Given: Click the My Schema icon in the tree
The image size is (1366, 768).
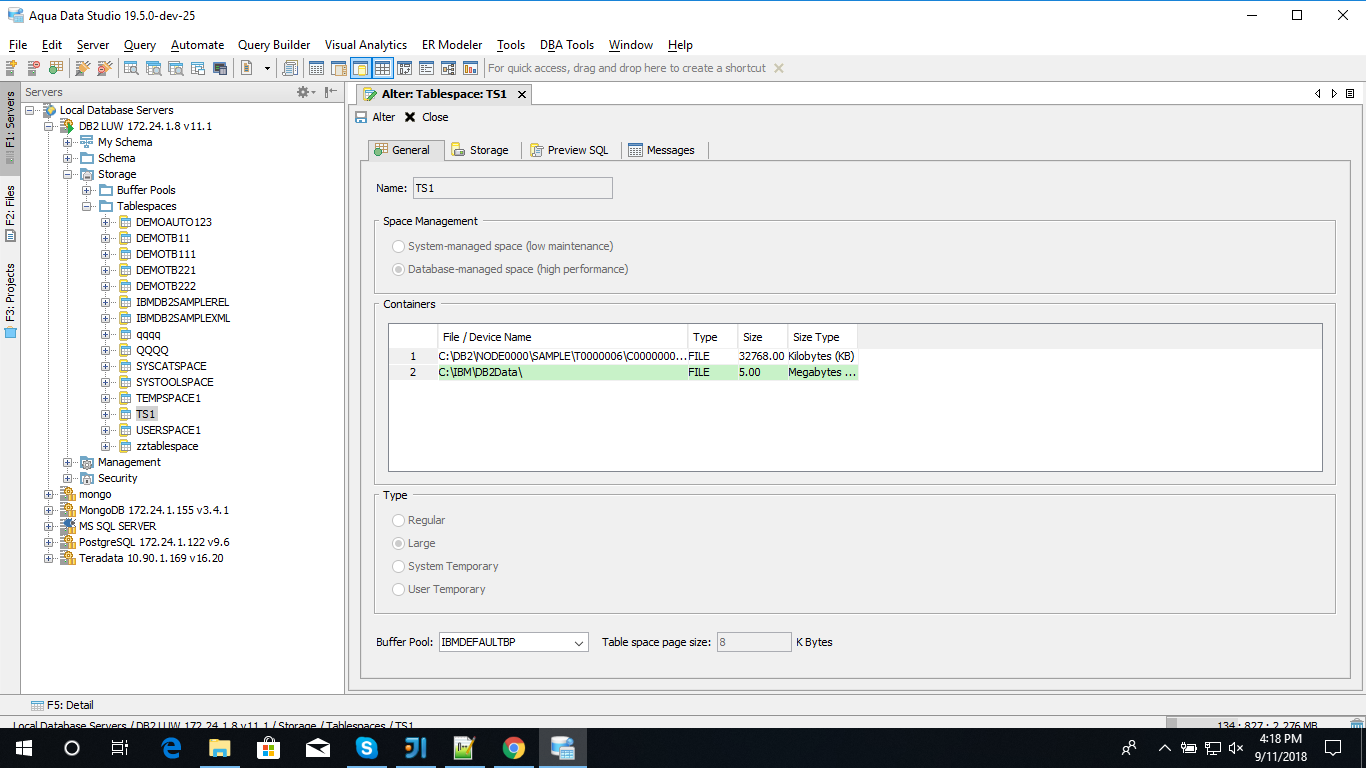Looking at the screenshot, I should pyautogui.click(x=88, y=142).
